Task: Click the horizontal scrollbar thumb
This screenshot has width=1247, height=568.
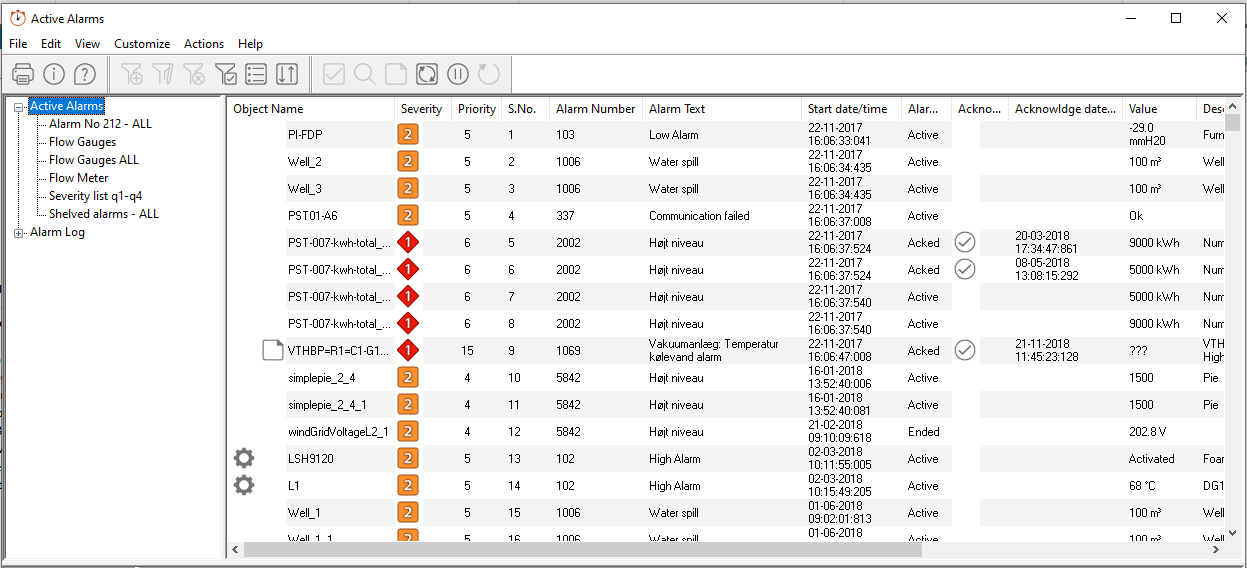Action: click(582, 549)
